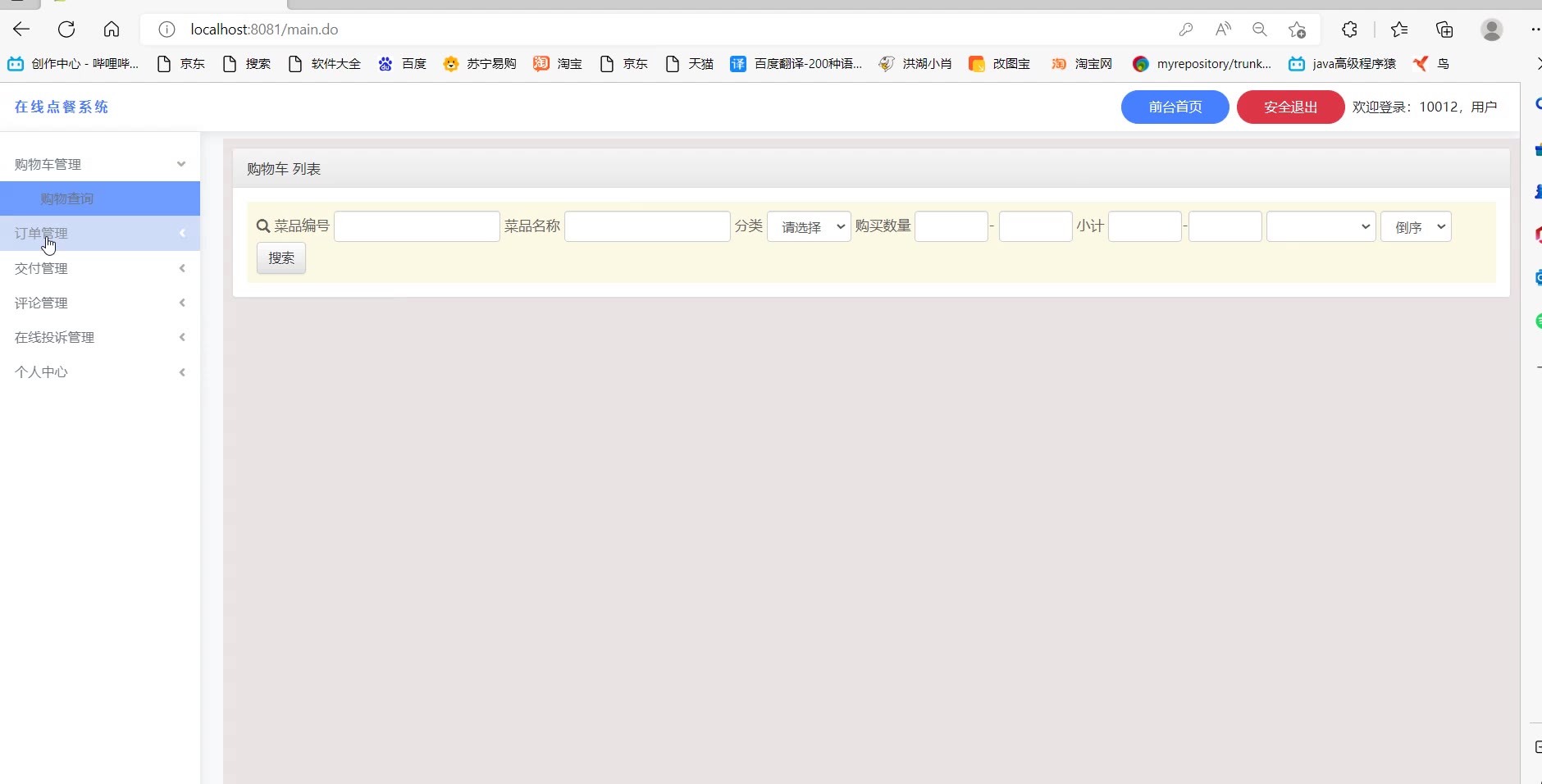Open the browser profile avatar
The height and width of the screenshot is (784, 1542).
tap(1492, 30)
